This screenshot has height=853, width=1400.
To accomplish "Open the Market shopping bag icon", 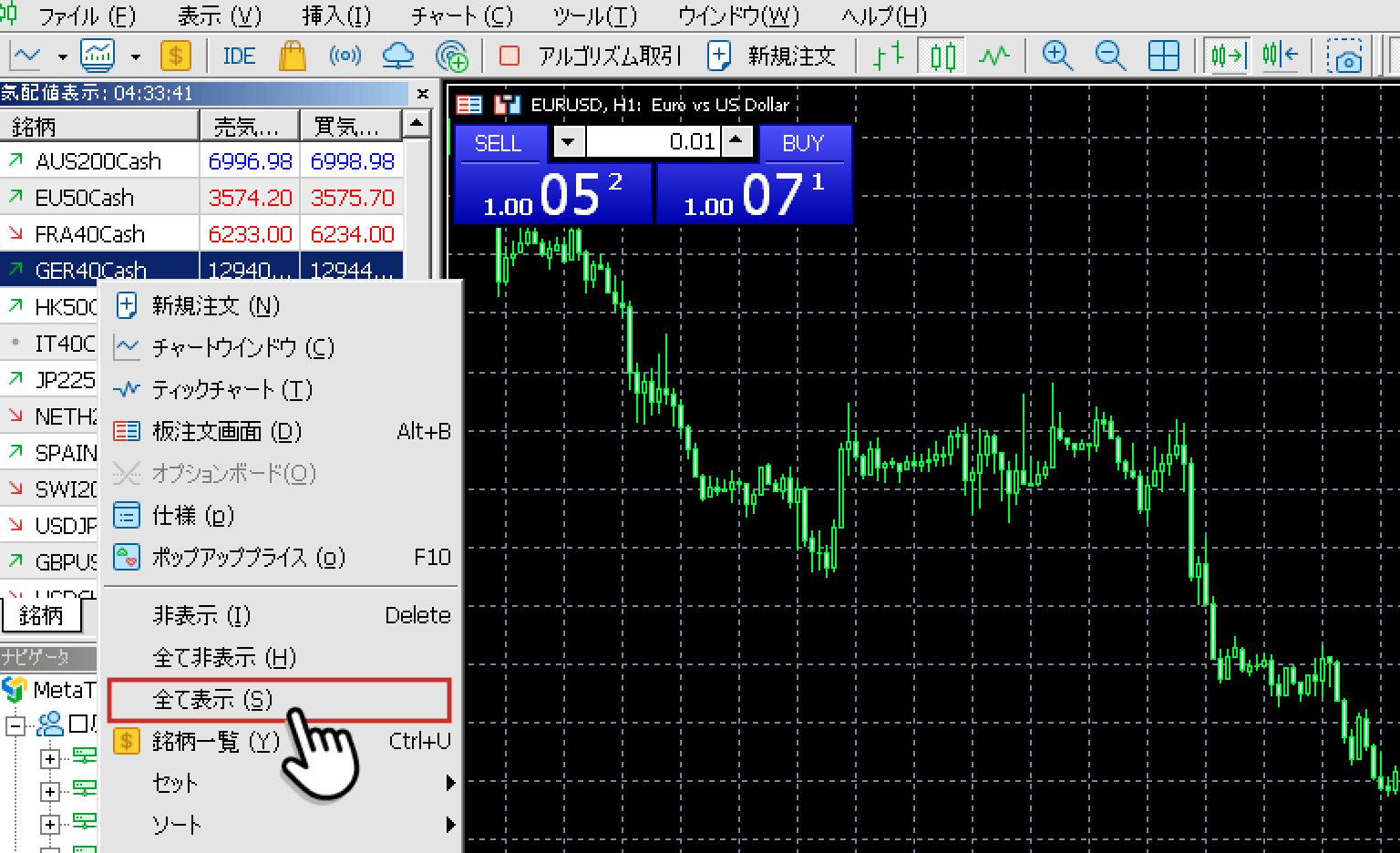I will (293, 57).
